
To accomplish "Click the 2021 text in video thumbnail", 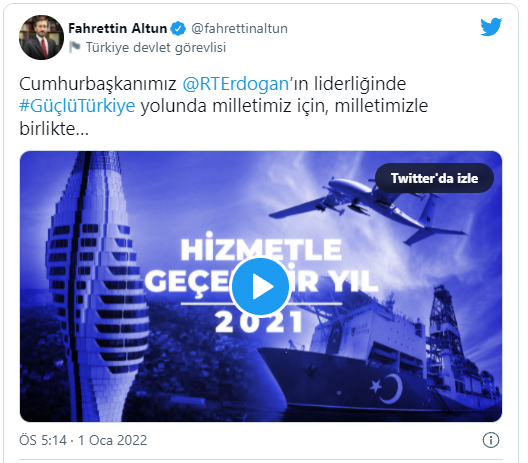I will pyautogui.click(x=259, y=322).
